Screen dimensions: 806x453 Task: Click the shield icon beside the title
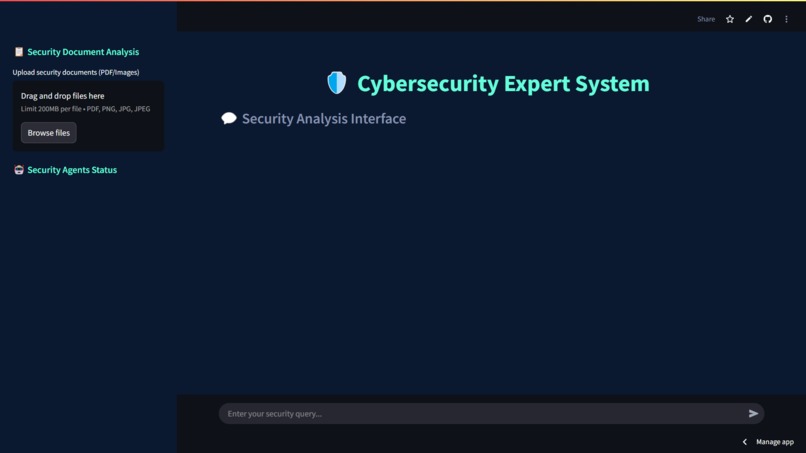tap(337, 83)
